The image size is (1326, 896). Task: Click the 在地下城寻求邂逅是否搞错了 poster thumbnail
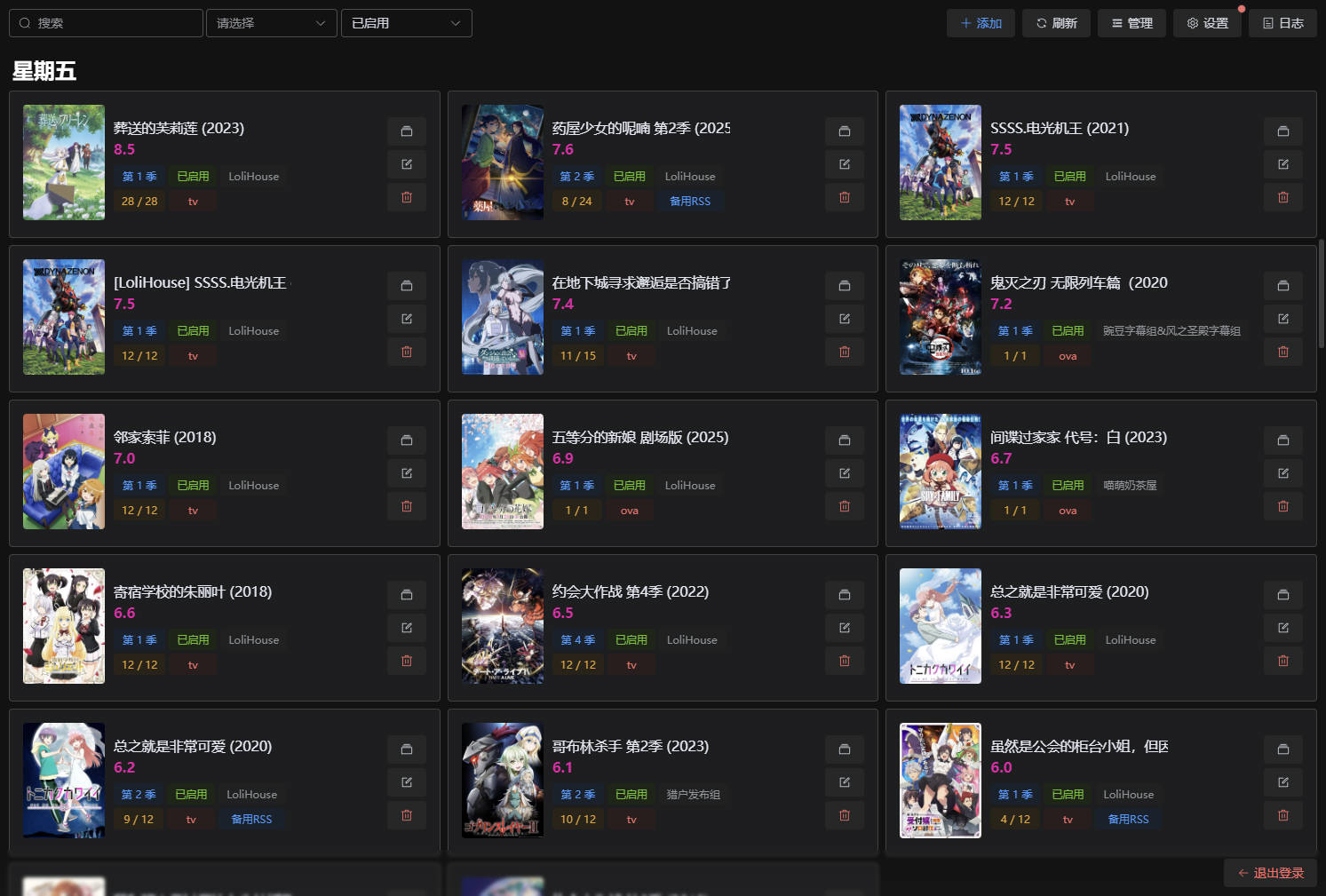click(x=502, y=317)
